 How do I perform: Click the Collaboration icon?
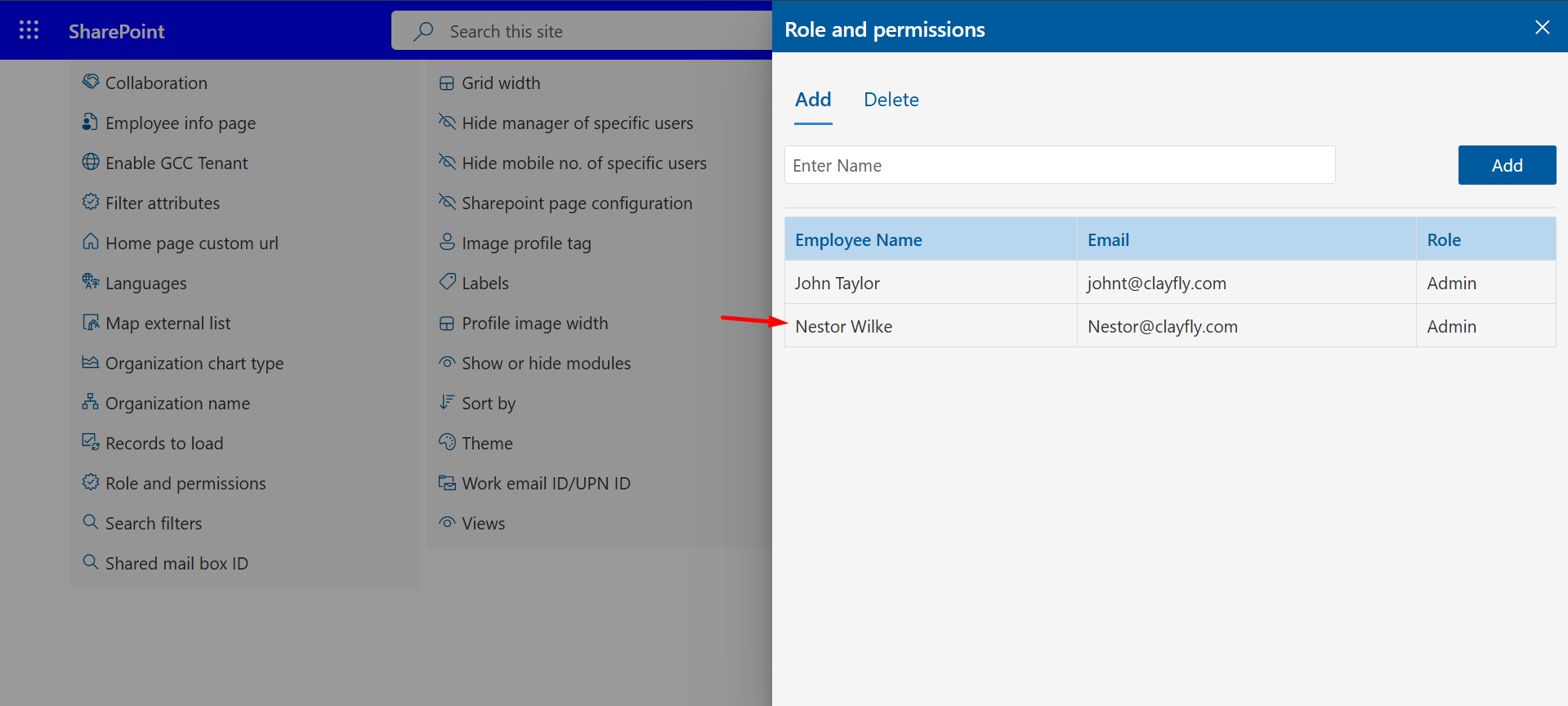tap(91, 82)
